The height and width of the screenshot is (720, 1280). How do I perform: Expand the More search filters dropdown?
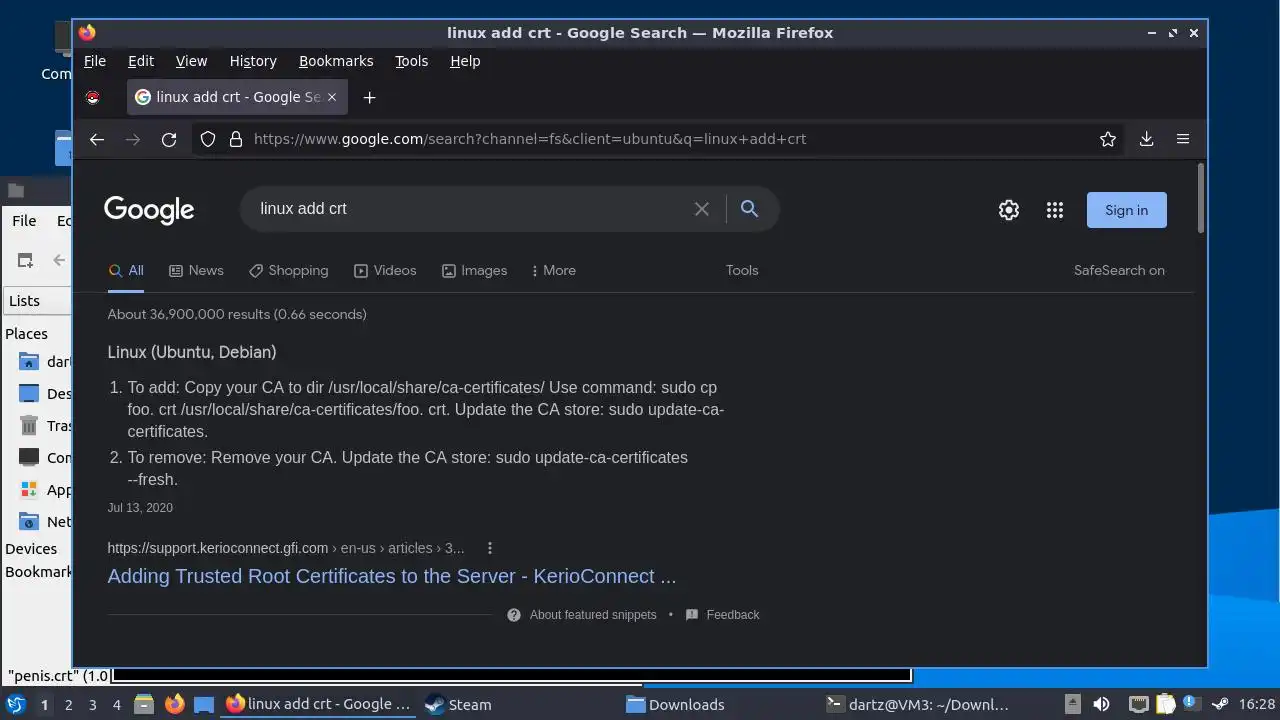(x=554, y=271)
